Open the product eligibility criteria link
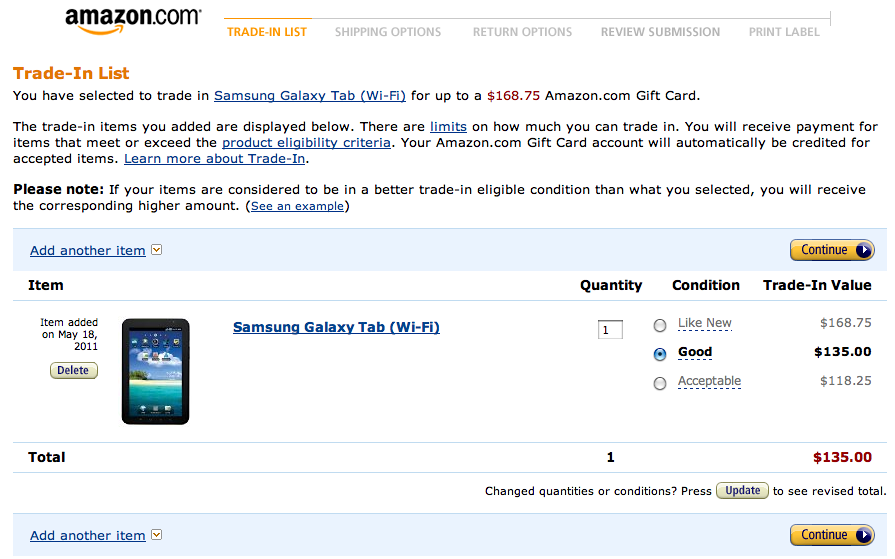 tap(306, 143)
